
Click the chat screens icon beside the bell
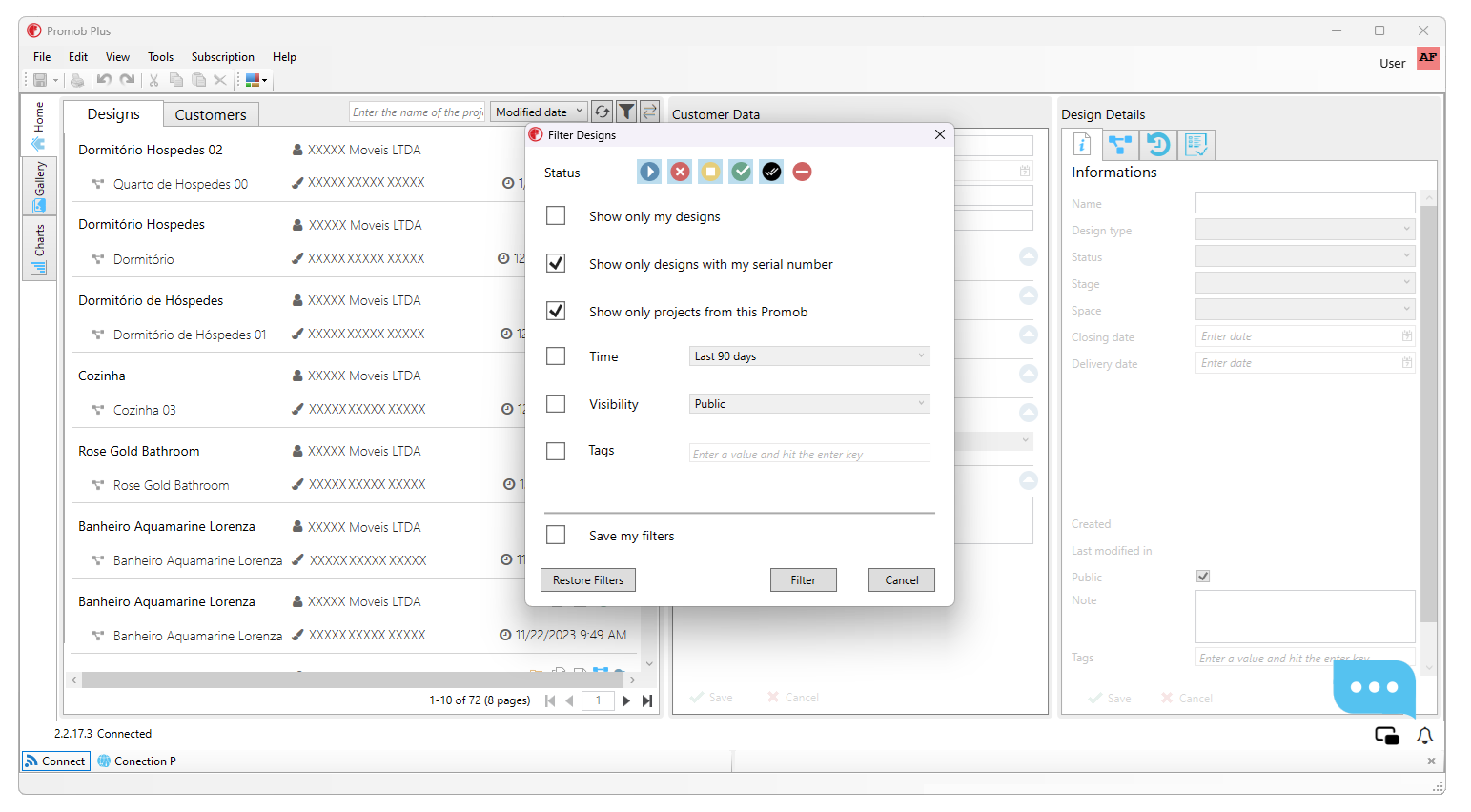(1387, 735)
